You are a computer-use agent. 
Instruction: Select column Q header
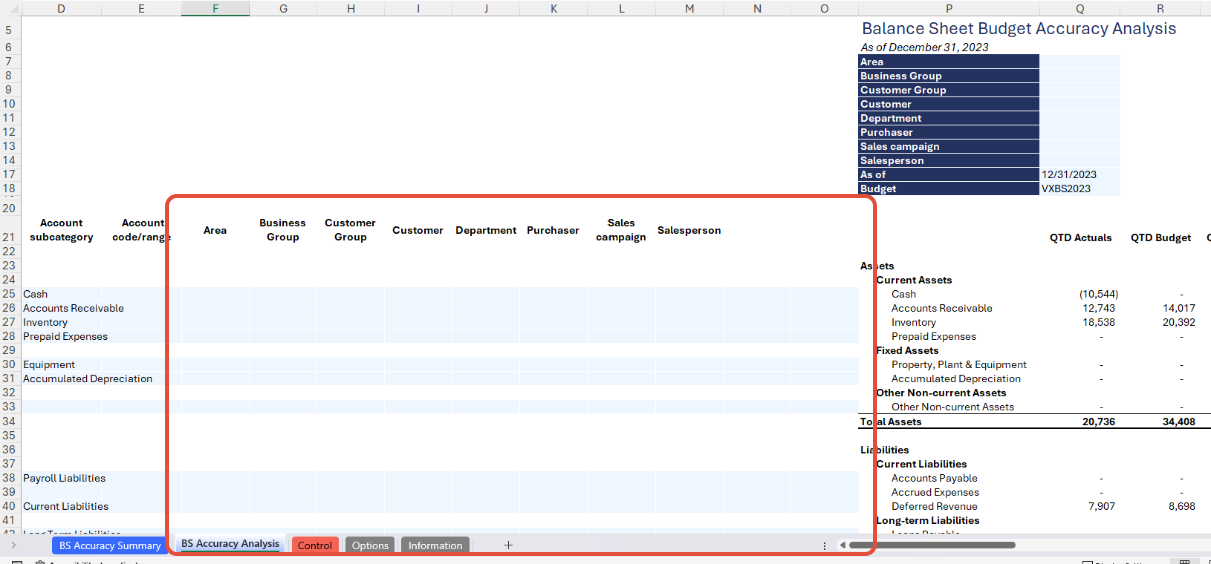pyautogui.click(x=1079, y=8)
